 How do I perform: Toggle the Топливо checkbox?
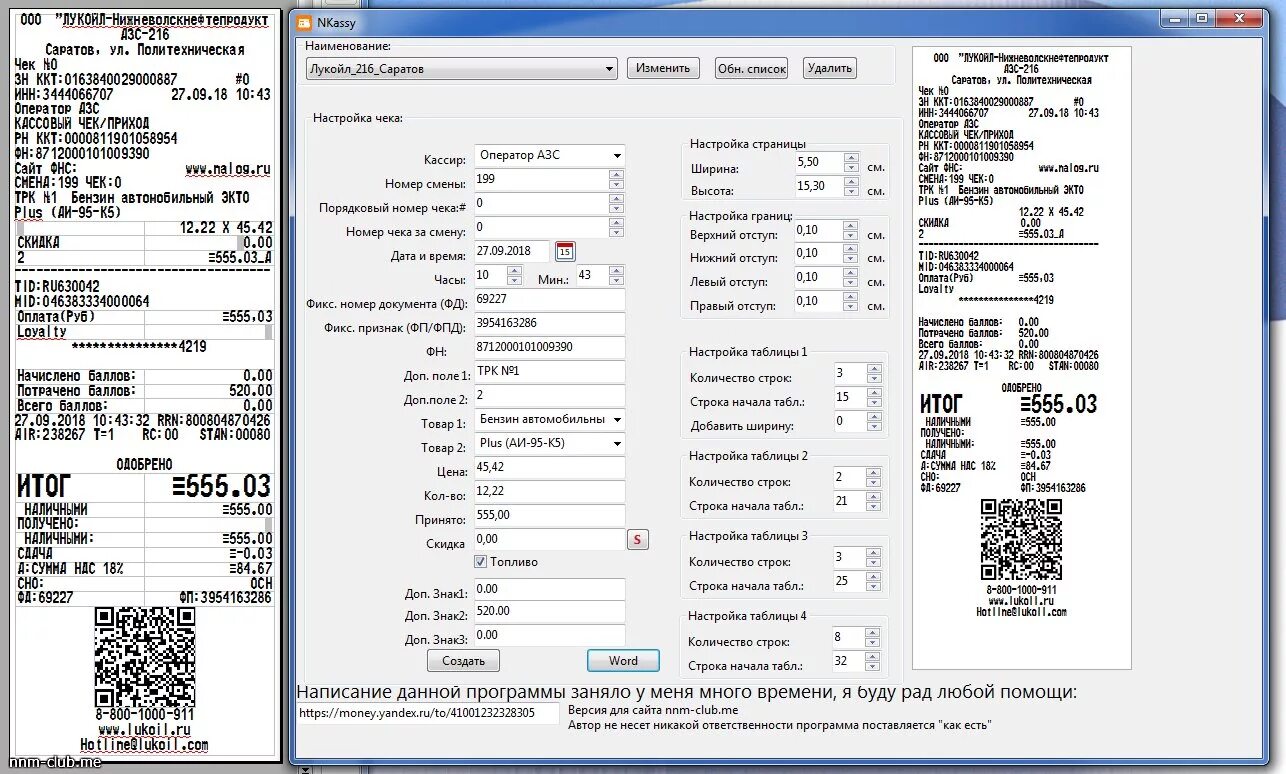[481, 562]
